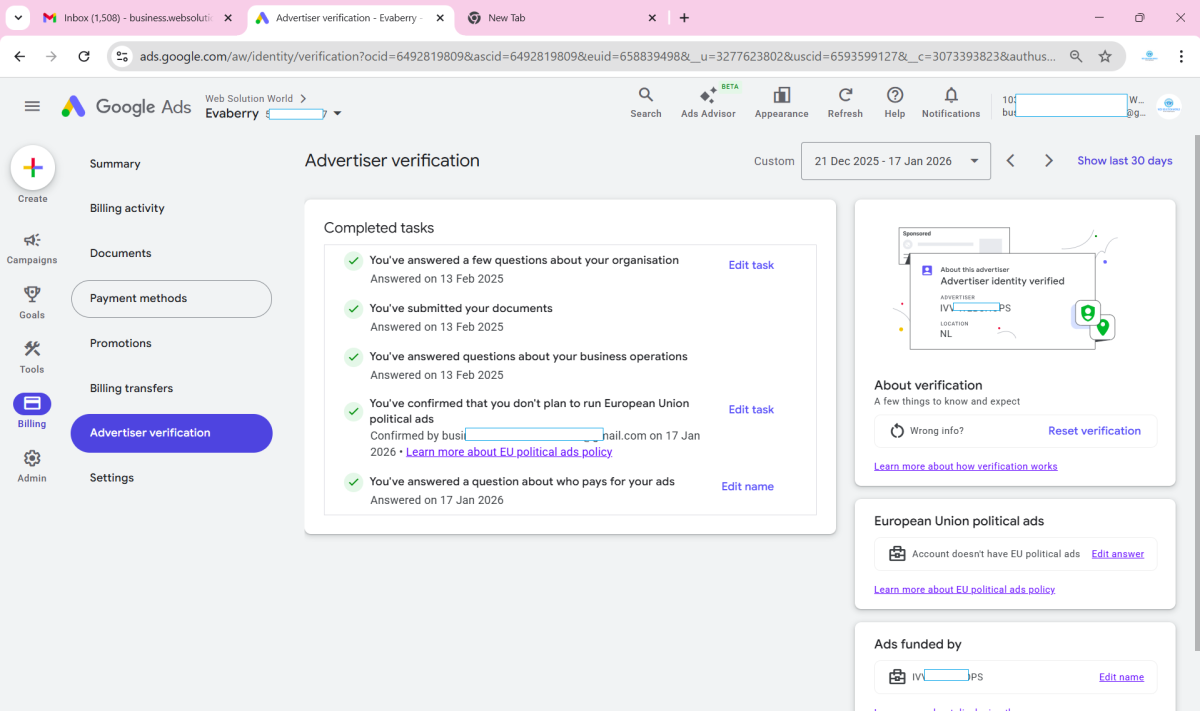Open the Help icon

pos(895,101)
